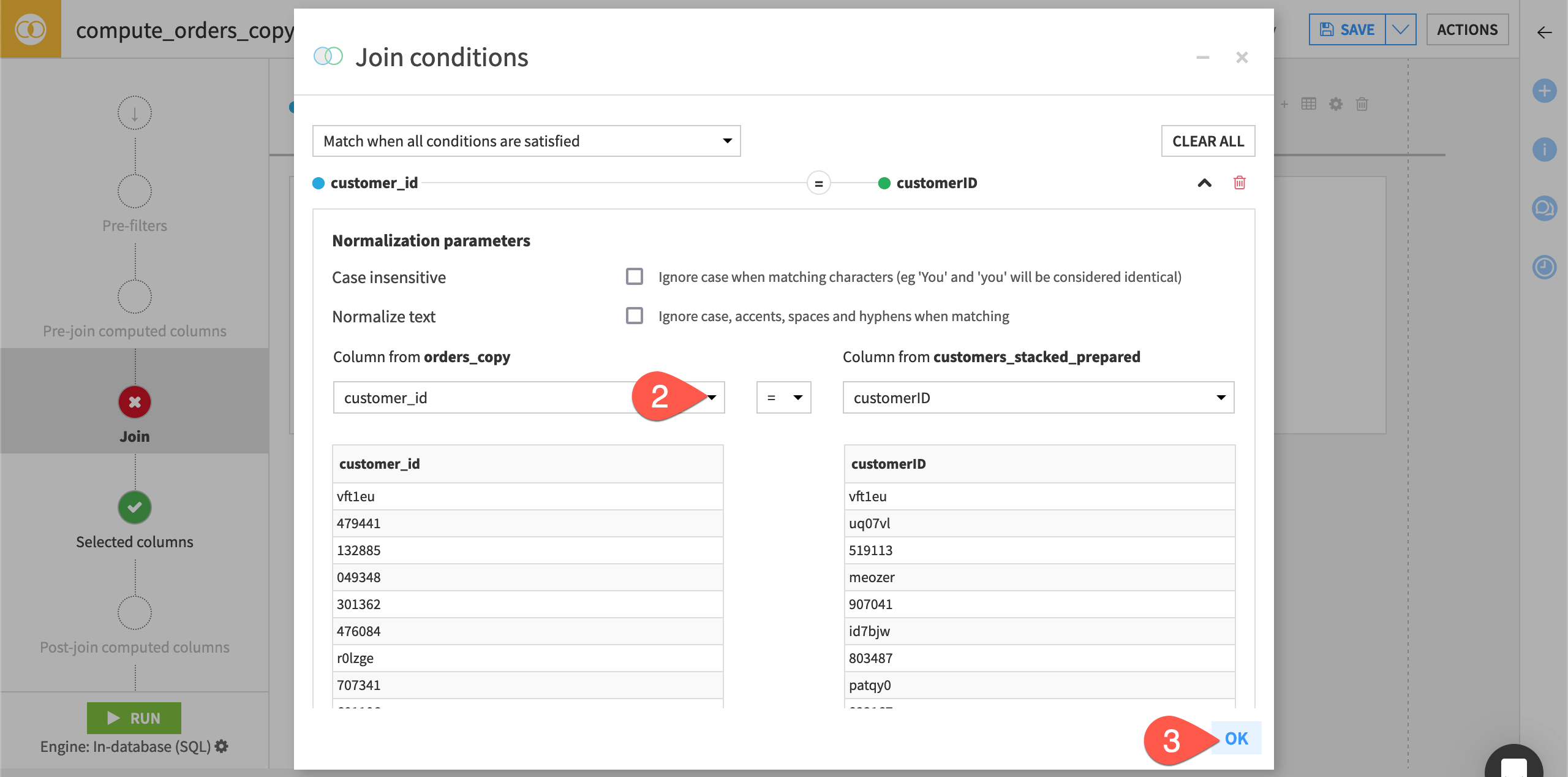
Task: Click the plus icon on the right sidebar
Action: tap(1546, 91)
